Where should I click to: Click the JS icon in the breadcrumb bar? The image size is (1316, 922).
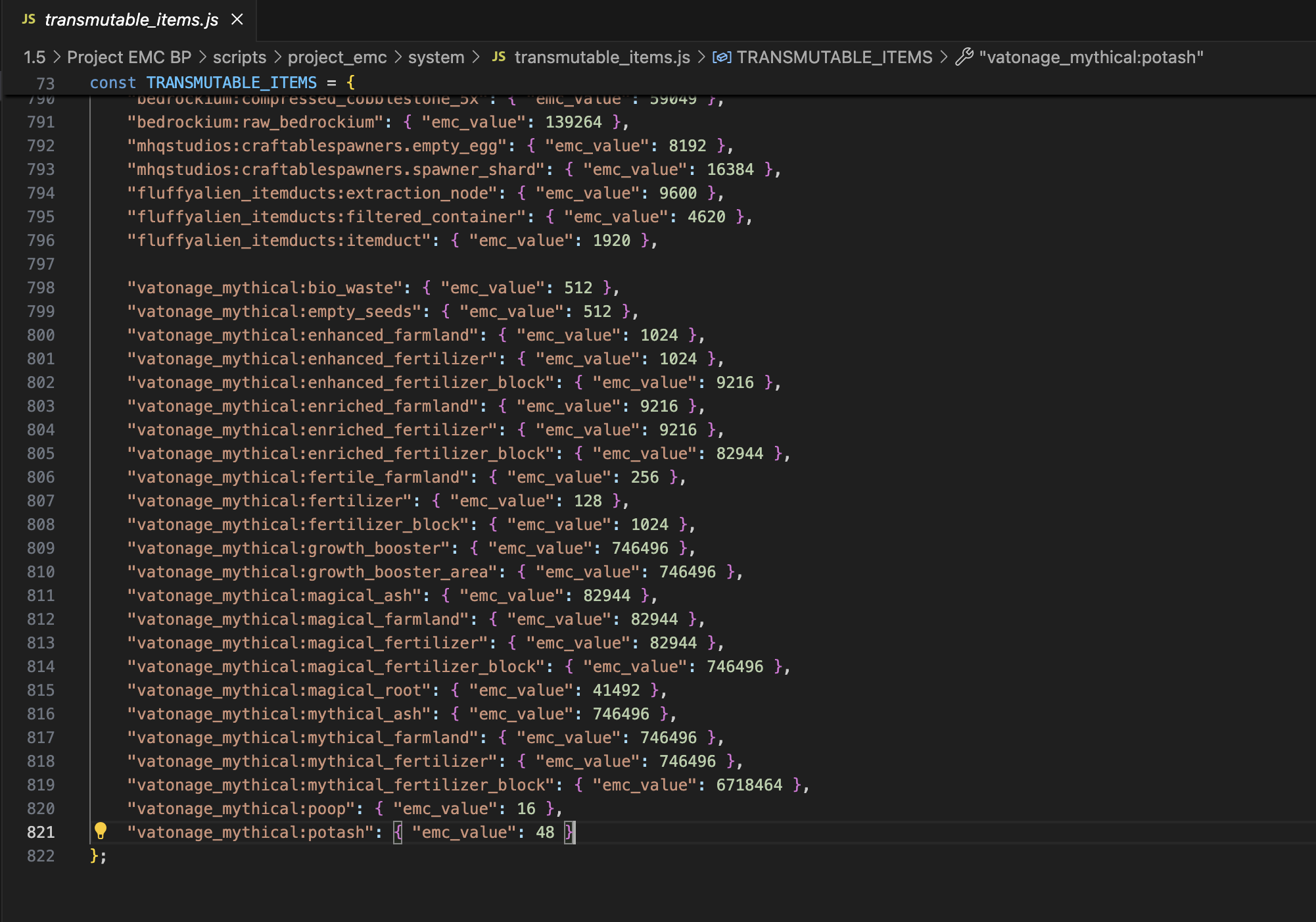pyautogui.click(x=499, y=57)
